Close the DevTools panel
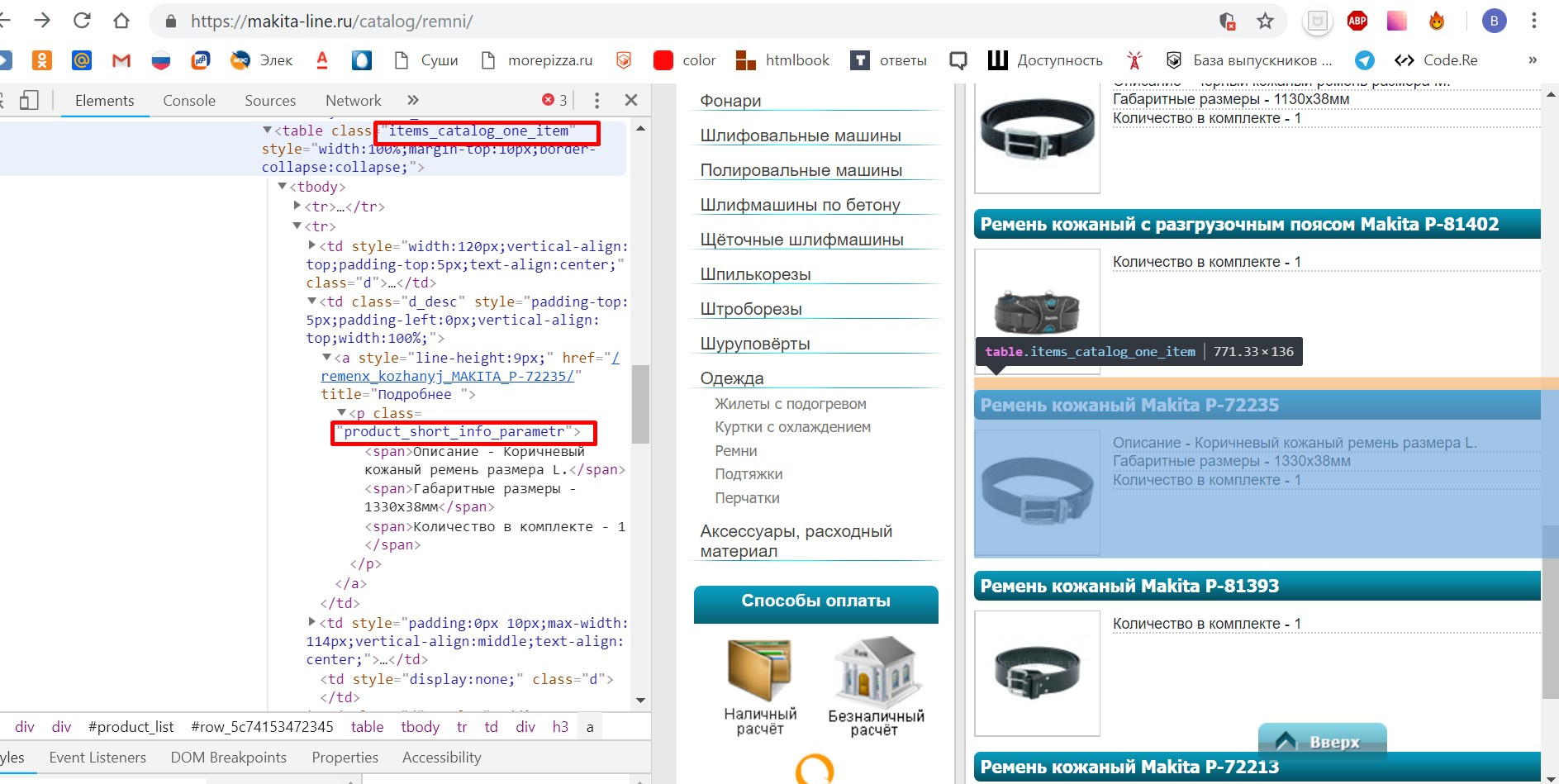Screen dimensions: 1559x784 click(631, 100)
